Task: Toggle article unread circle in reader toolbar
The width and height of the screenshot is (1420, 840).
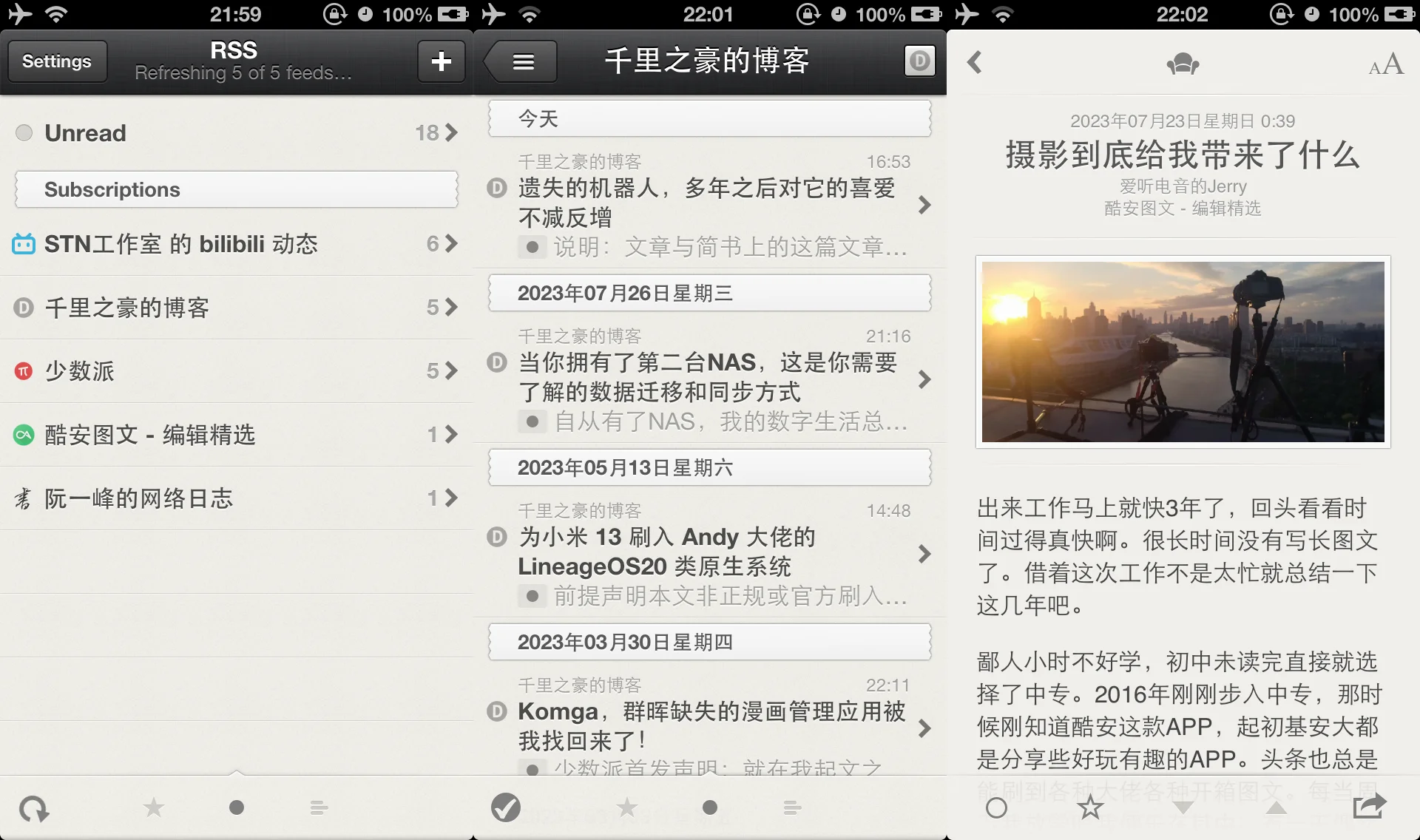Action: 996,807
